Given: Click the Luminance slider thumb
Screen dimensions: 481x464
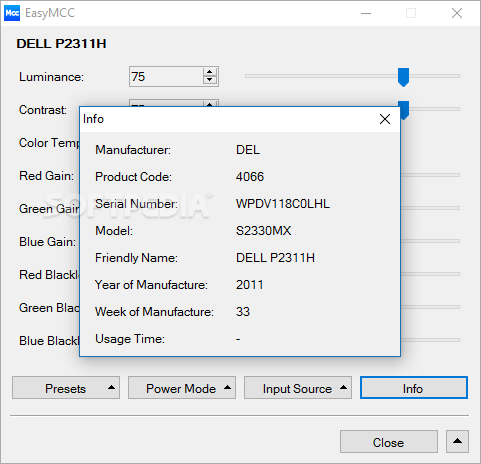Looking at the screenshot, I should [403, 77].
